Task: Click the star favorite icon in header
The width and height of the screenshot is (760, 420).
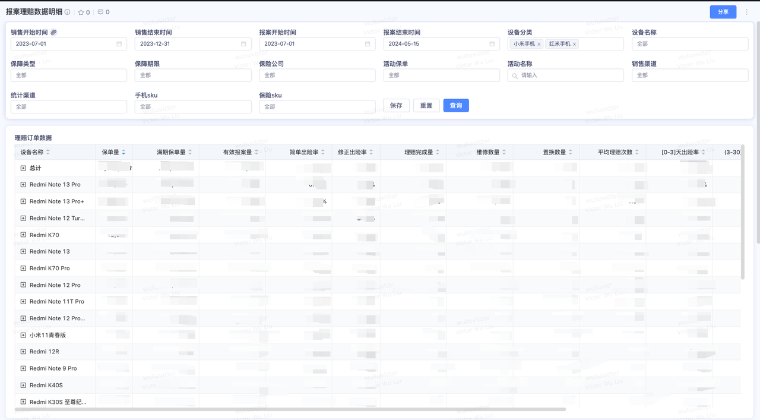Action: pyautogui.click(x=80, y=12)
